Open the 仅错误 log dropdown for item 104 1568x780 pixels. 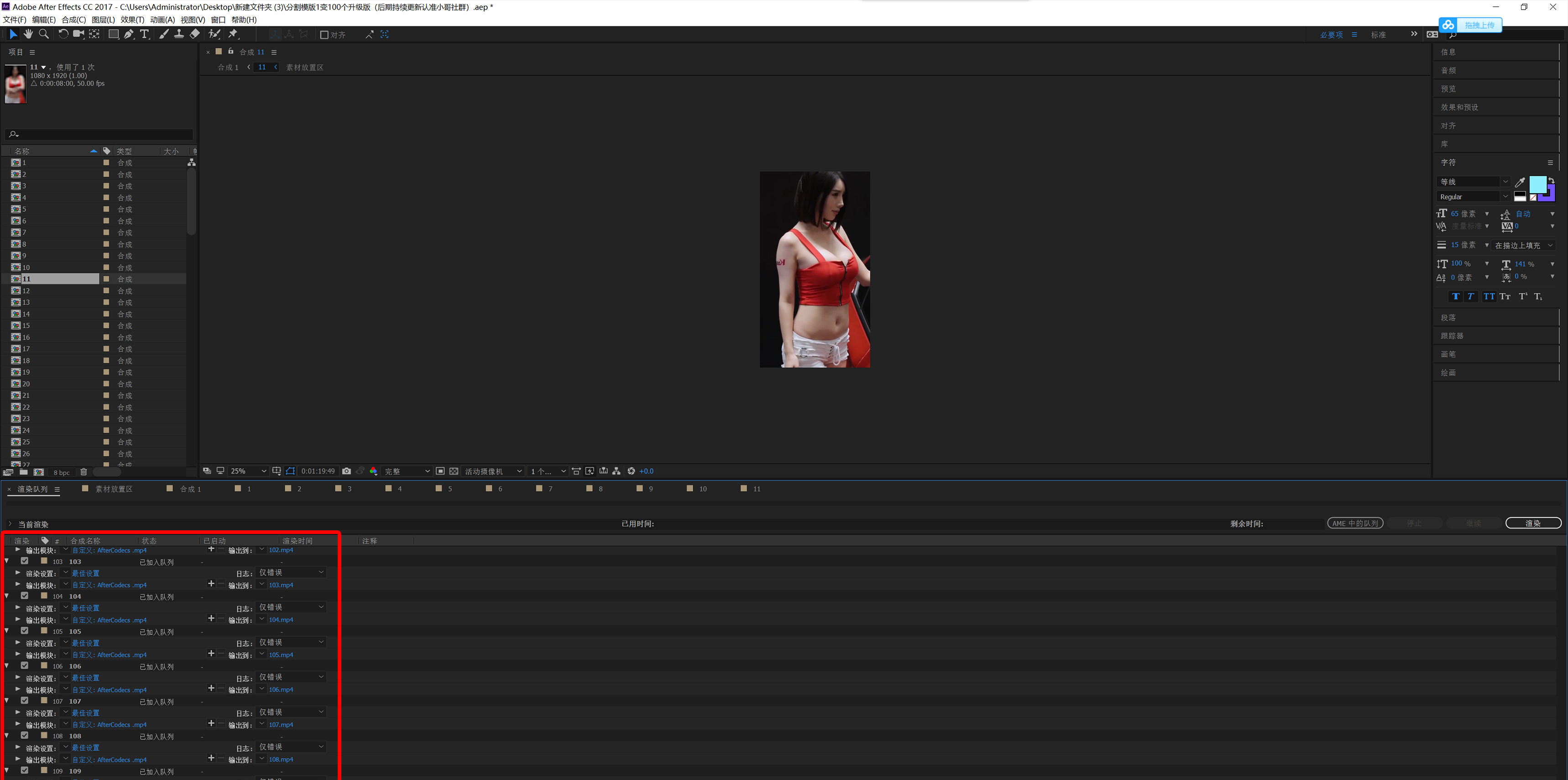pyautogui.click(x=291, y=607)
